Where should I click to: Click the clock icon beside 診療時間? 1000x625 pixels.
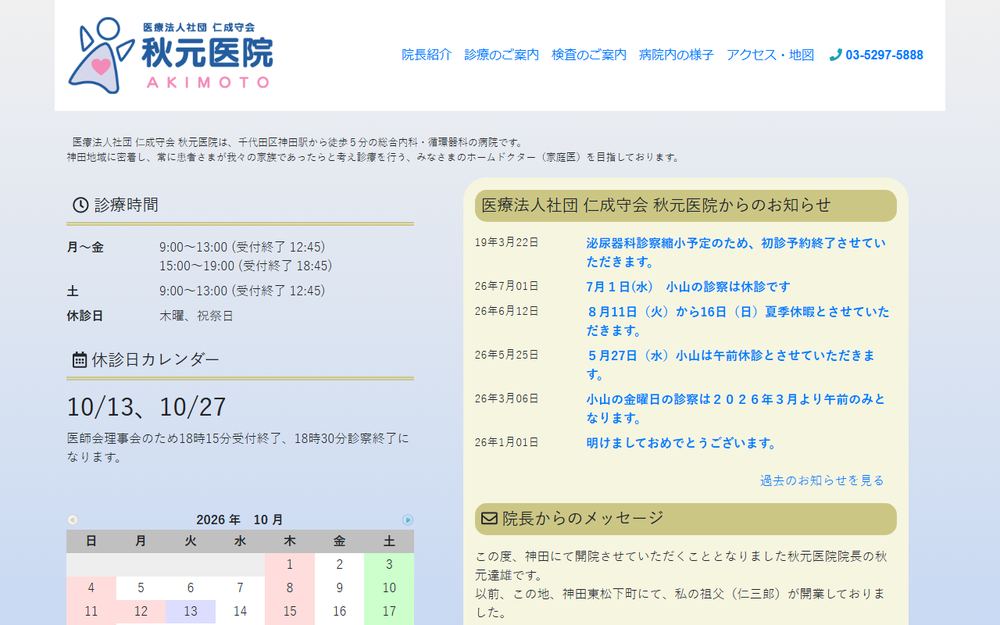click(80, 205)
